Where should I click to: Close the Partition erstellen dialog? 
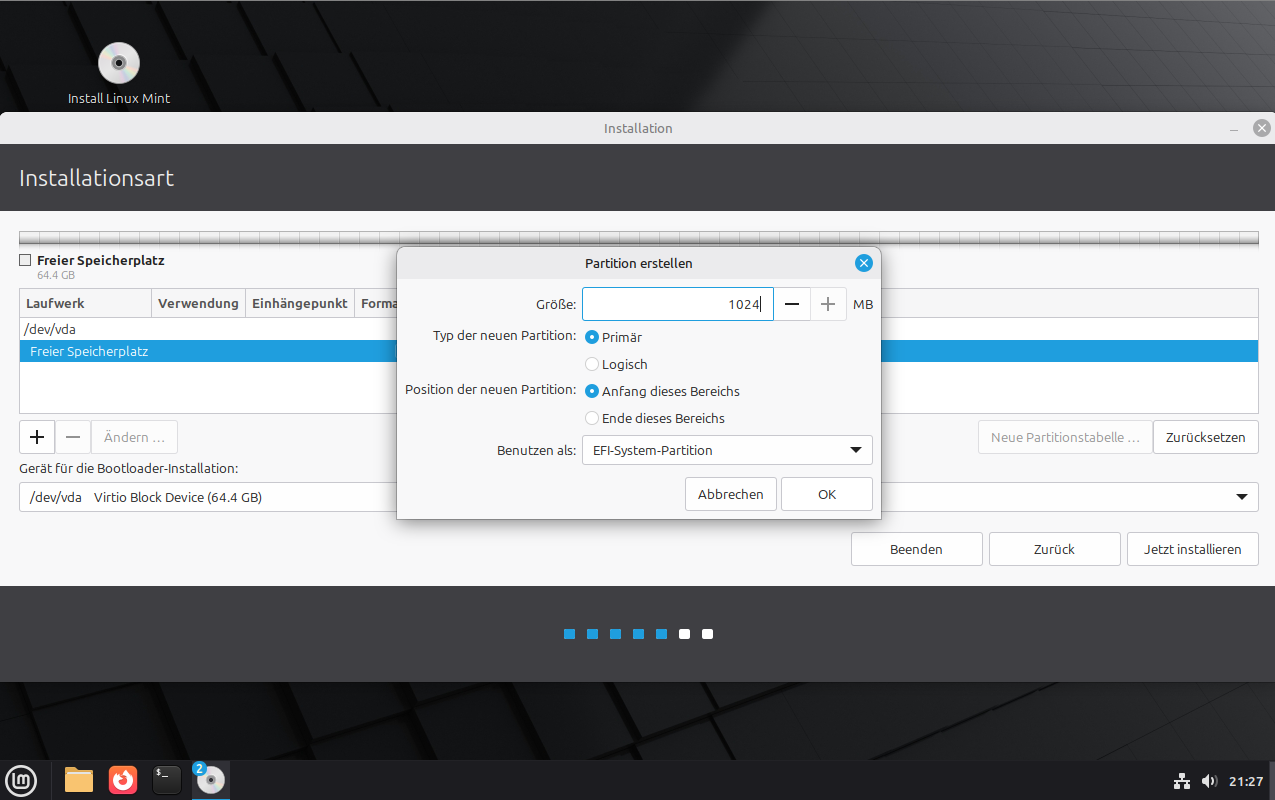point(864,263)
